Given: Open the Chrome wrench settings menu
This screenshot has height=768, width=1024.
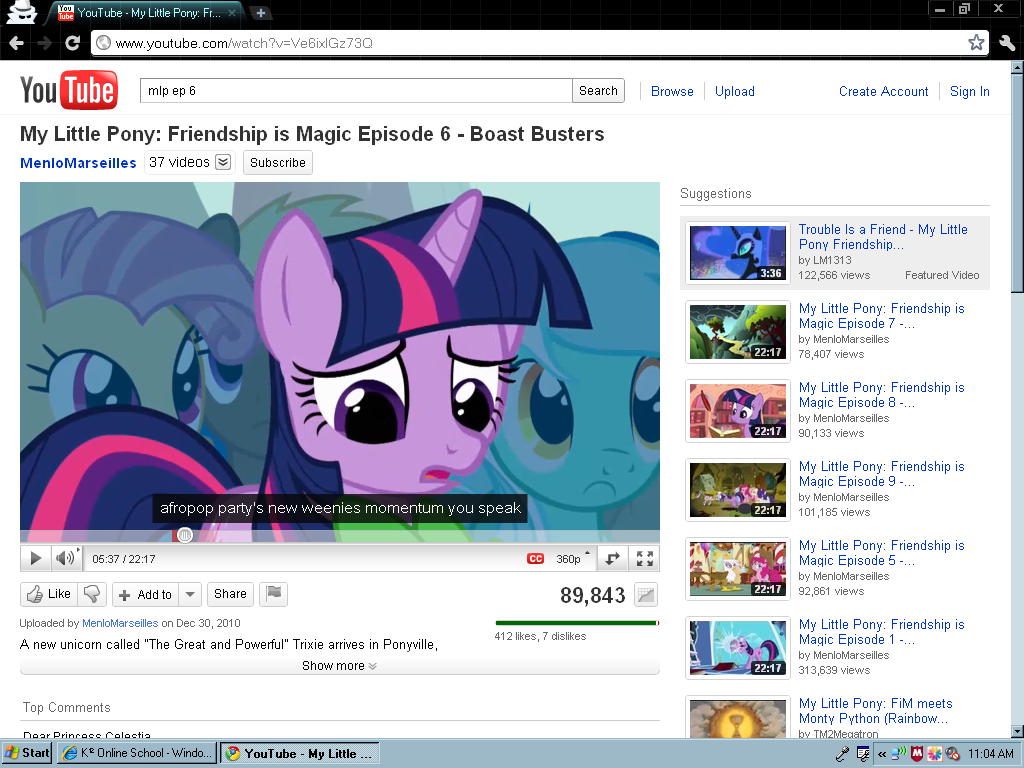Looking at the screenshot, I should 1006,43.
